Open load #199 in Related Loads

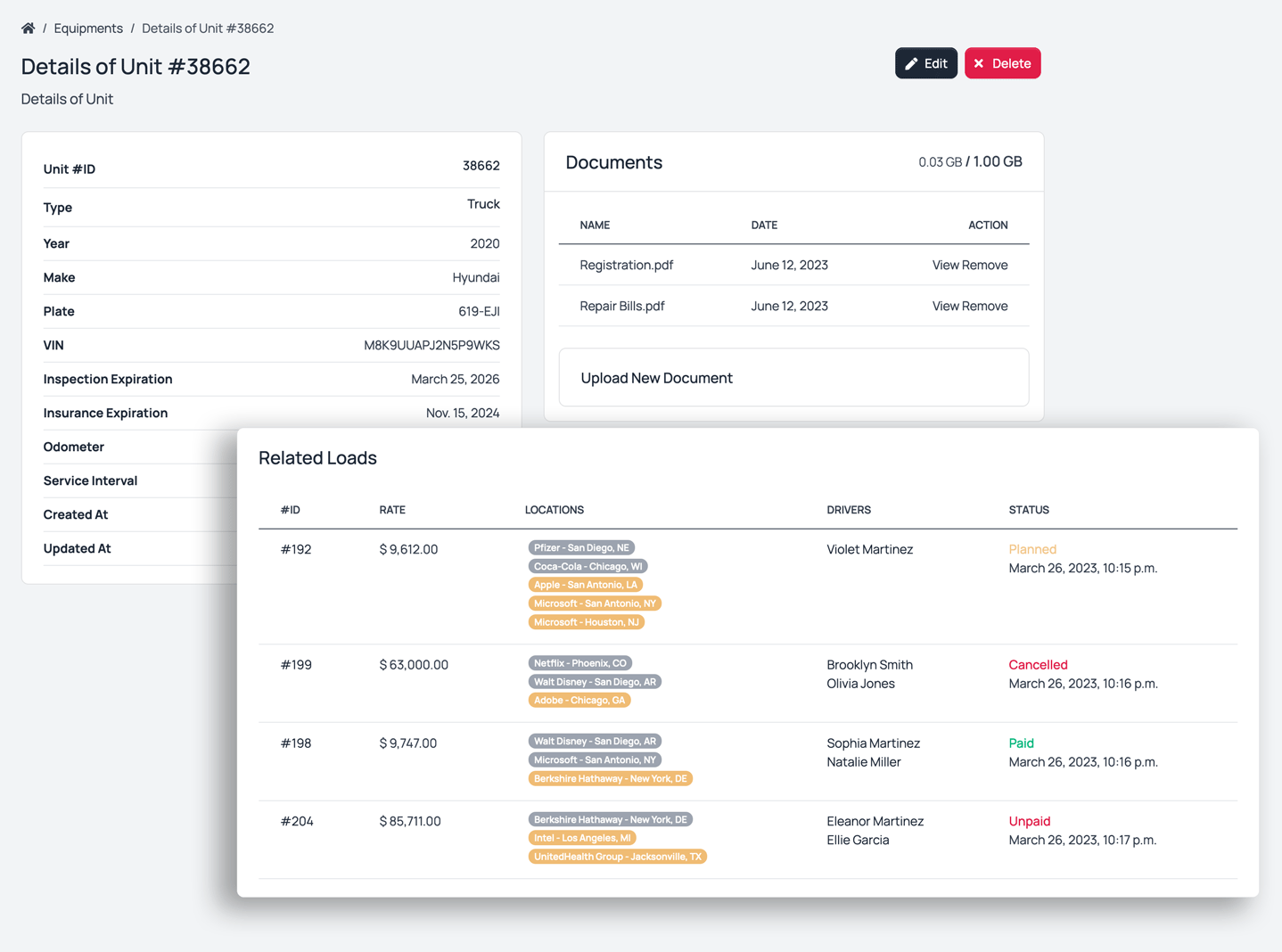pos(296,665)
